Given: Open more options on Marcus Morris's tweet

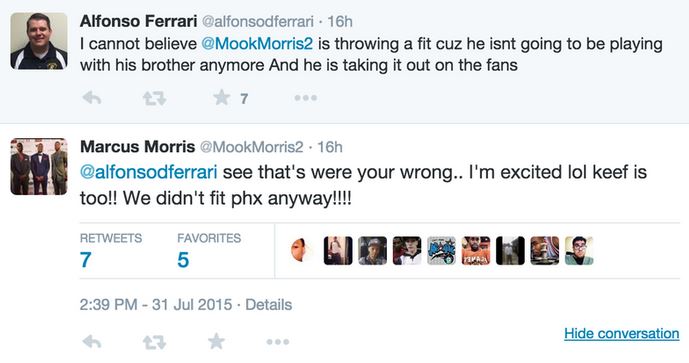Looking at the screenshot, I should [278, 342].
